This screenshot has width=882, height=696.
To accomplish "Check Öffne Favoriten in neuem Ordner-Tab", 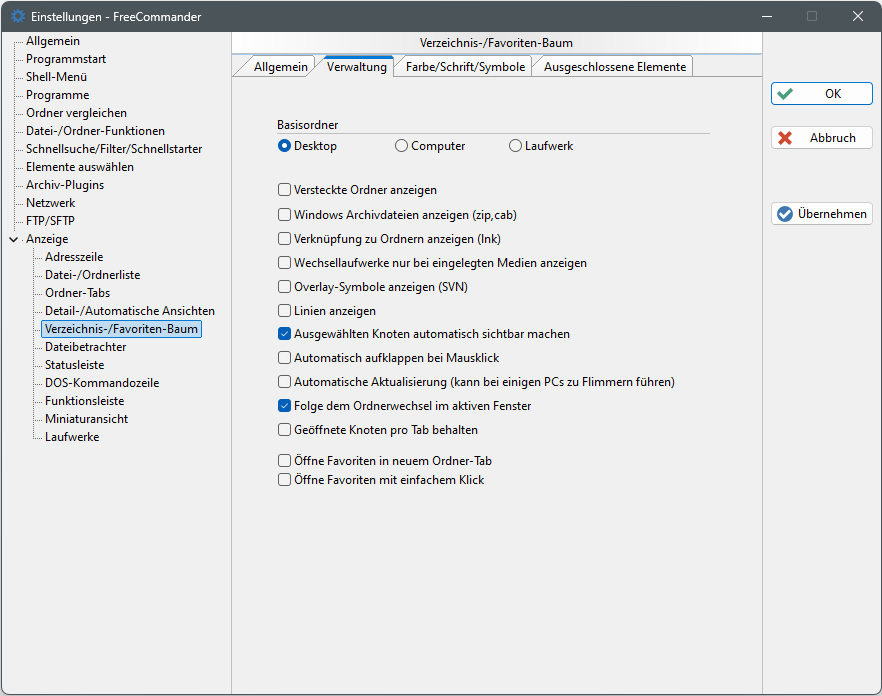I will pyautogui.click(x=285, y=461).
